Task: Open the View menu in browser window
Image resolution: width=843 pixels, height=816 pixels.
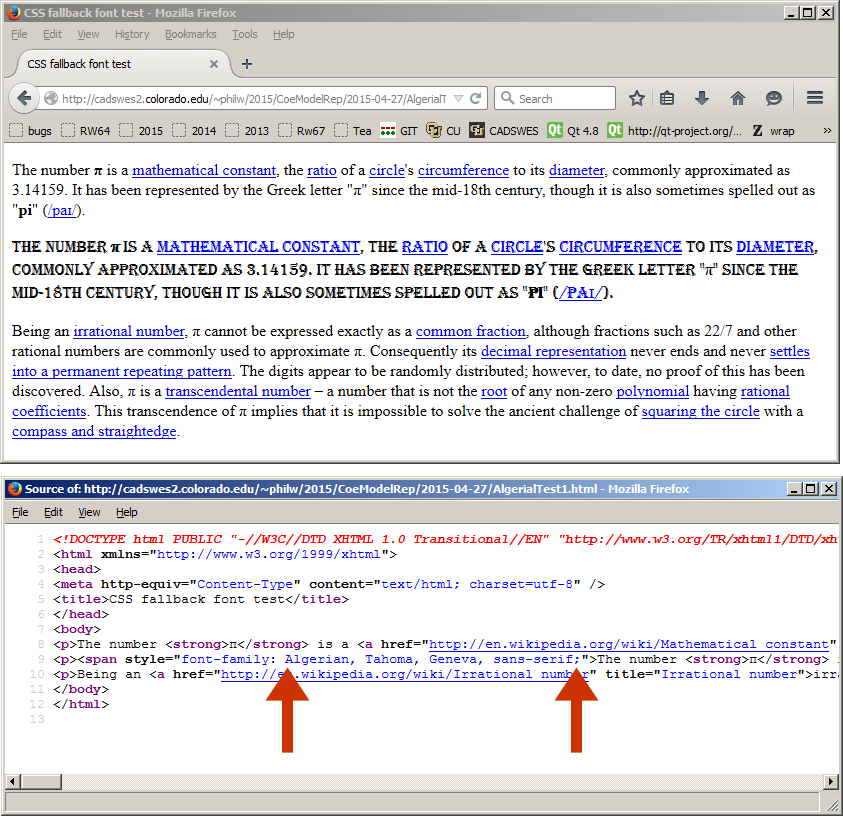Action: coord(88,34)
